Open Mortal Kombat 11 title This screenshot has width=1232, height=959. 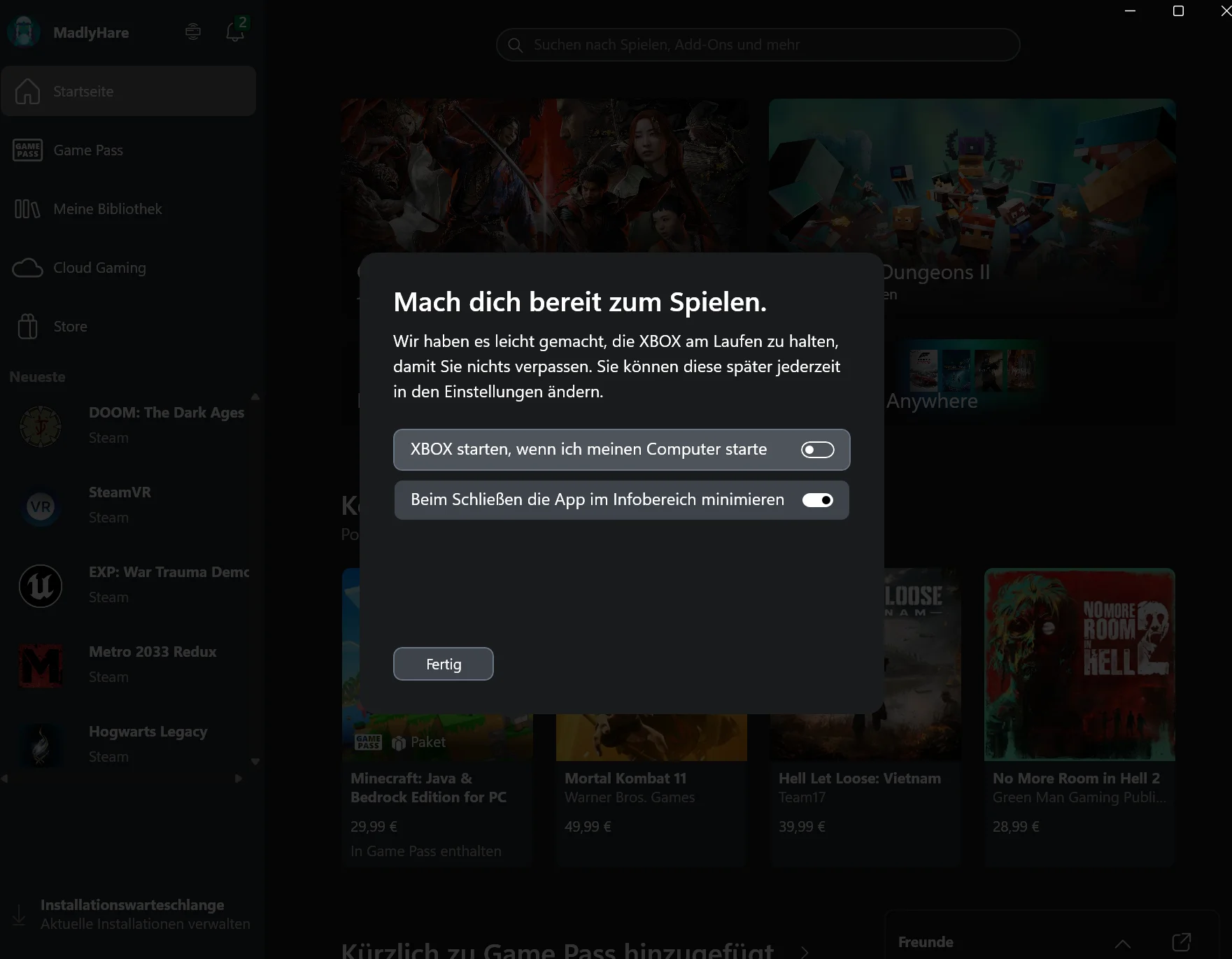625,779
